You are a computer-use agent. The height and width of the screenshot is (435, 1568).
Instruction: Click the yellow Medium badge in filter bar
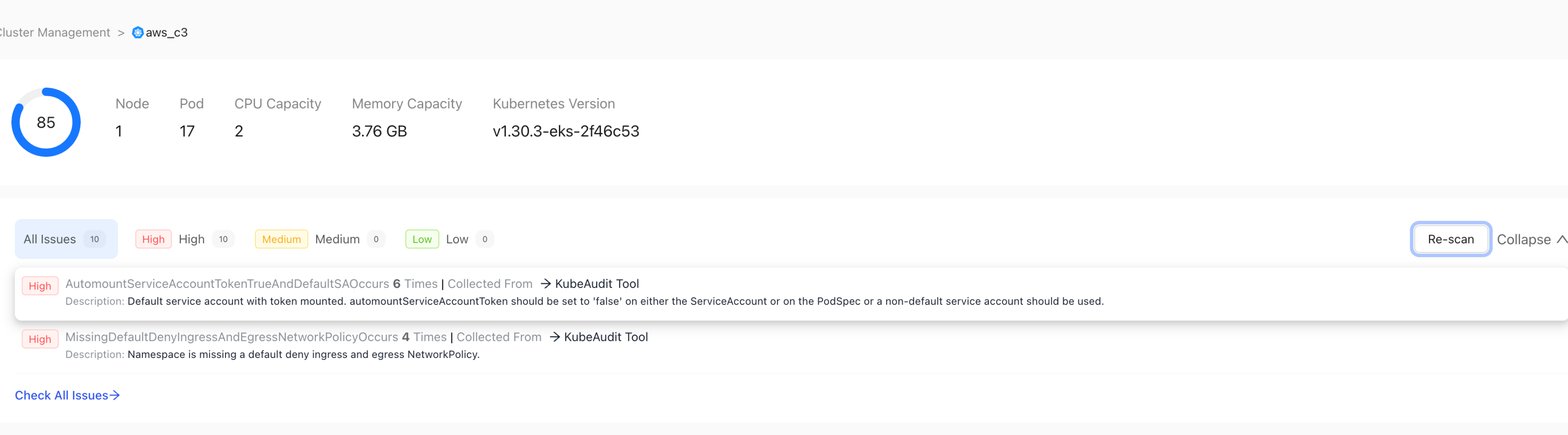[281, 239]
